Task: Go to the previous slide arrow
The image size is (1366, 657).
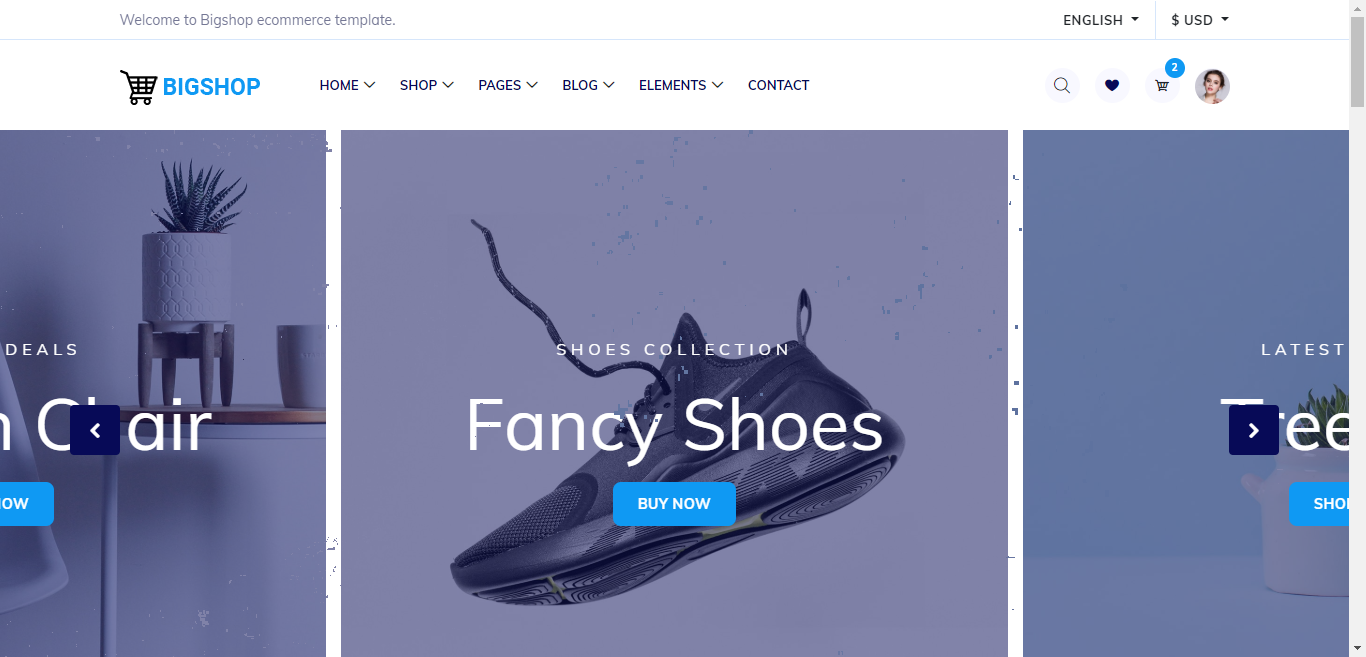Action: pos(95,430)
